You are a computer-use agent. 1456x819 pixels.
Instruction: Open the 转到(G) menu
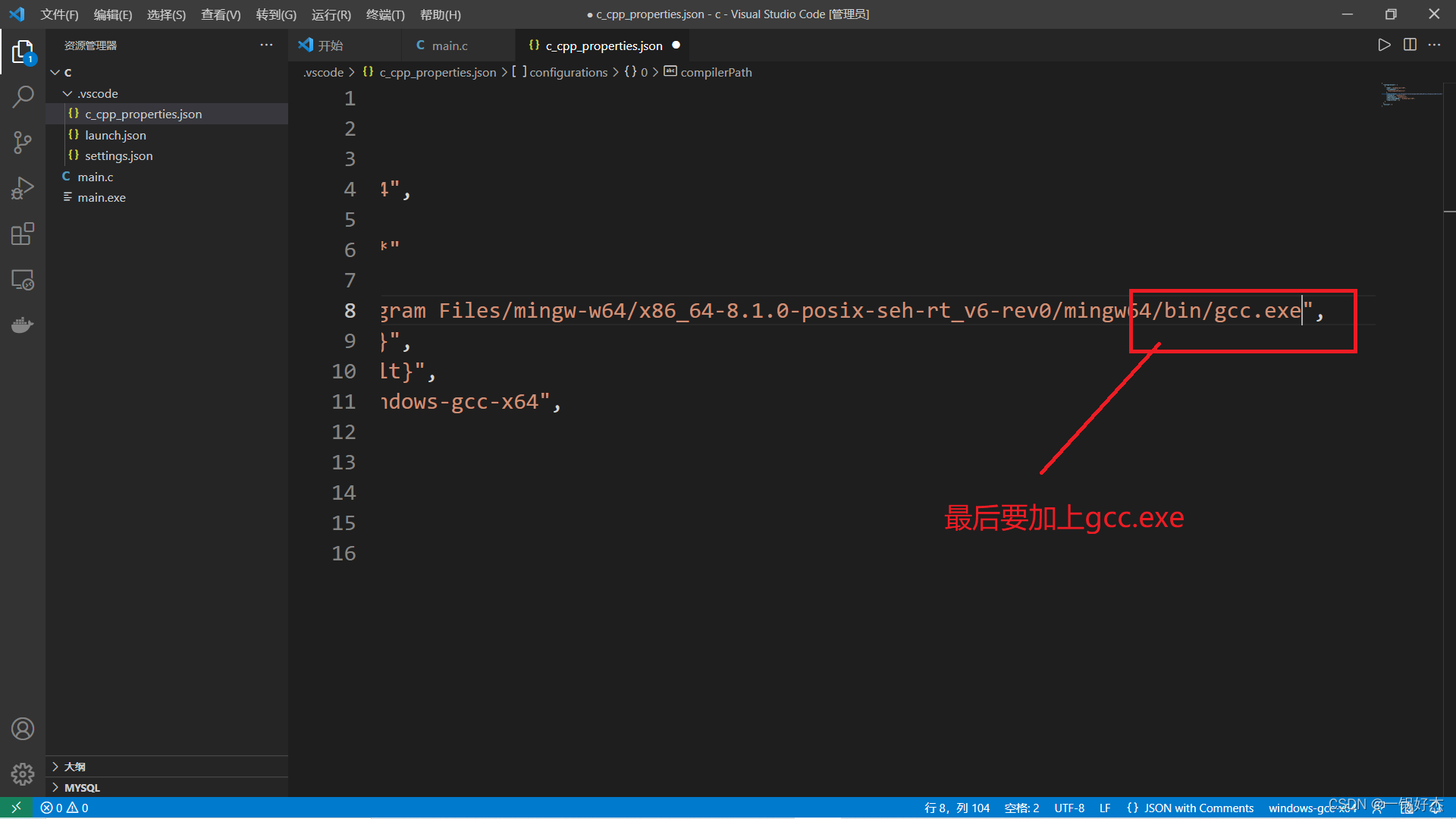(276, 14)
